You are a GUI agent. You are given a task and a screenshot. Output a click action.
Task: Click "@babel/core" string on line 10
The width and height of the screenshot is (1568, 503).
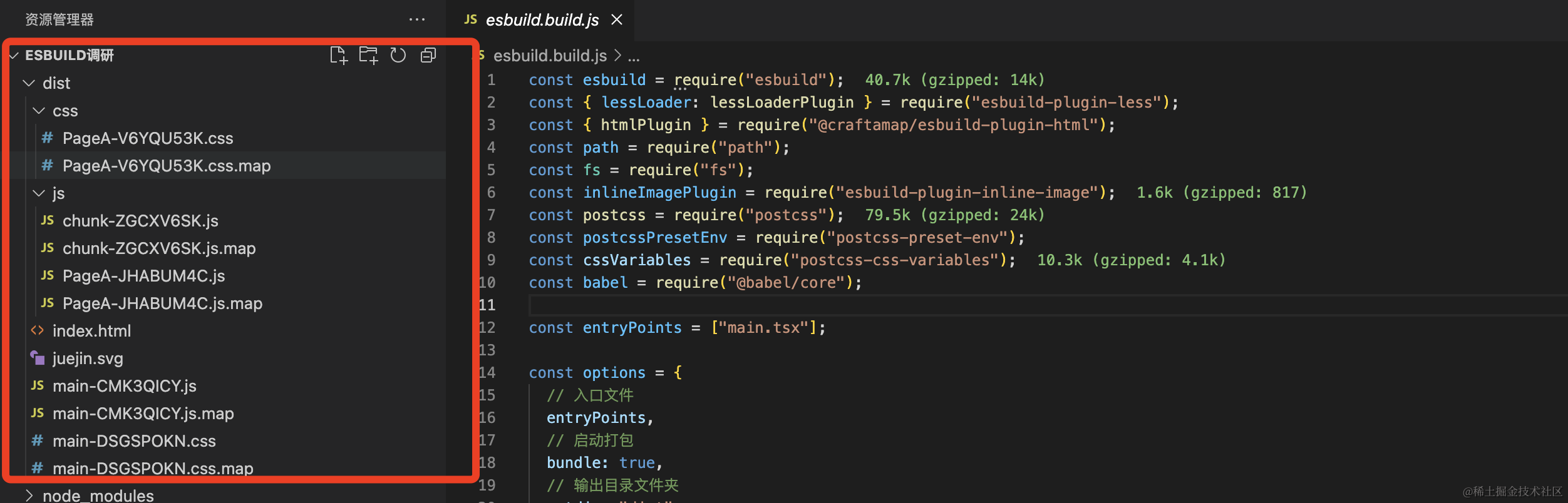click(x=786, y=283)
